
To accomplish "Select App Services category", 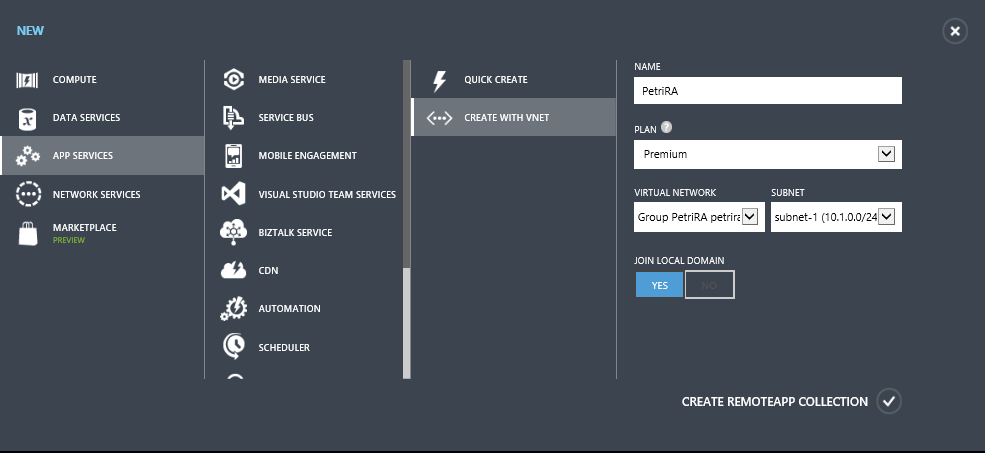I will coord(102,155).
